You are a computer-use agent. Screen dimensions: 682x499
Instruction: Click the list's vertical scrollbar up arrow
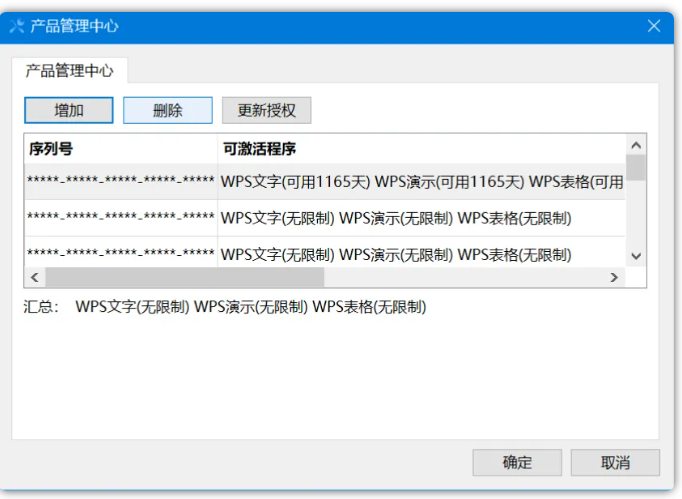(636, 145)
